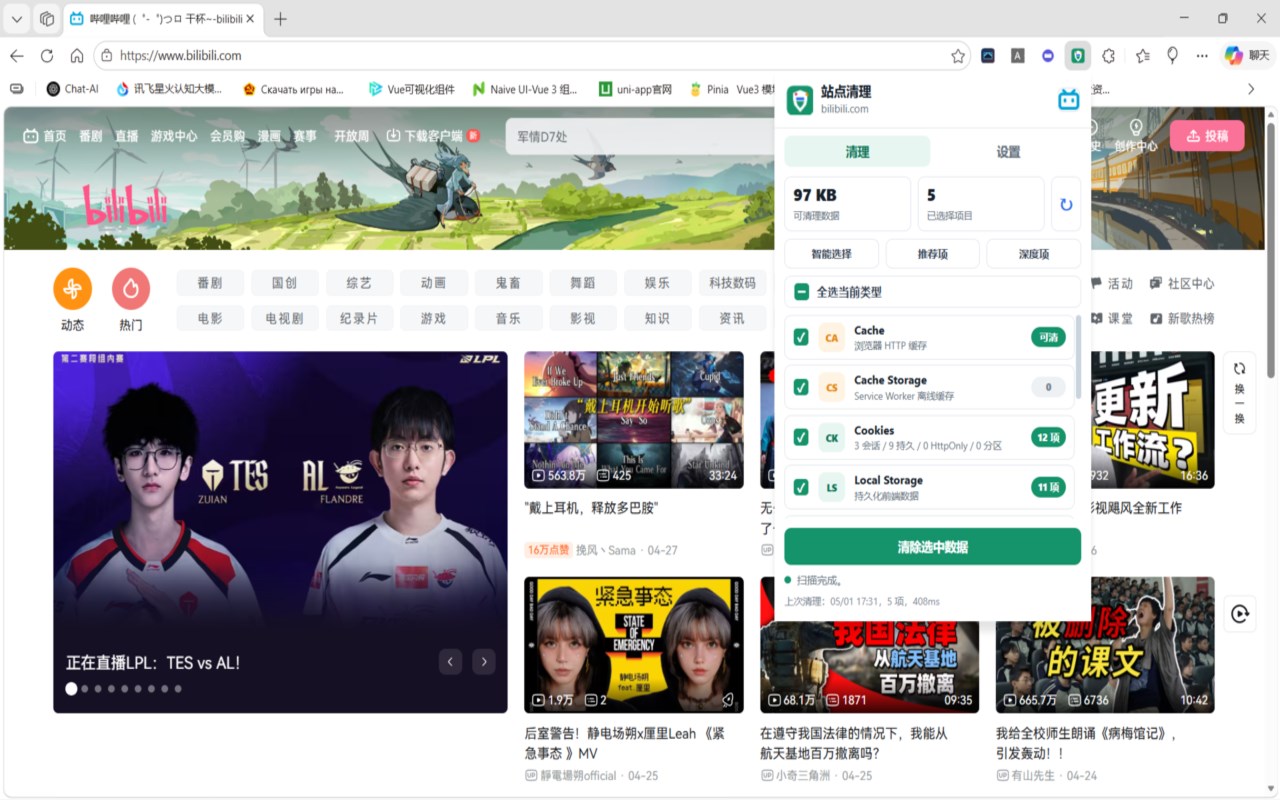1280x800 pixels.
Task: Toggle the 全选当前类型 select-all checkbox
Action: click(801, 292)
